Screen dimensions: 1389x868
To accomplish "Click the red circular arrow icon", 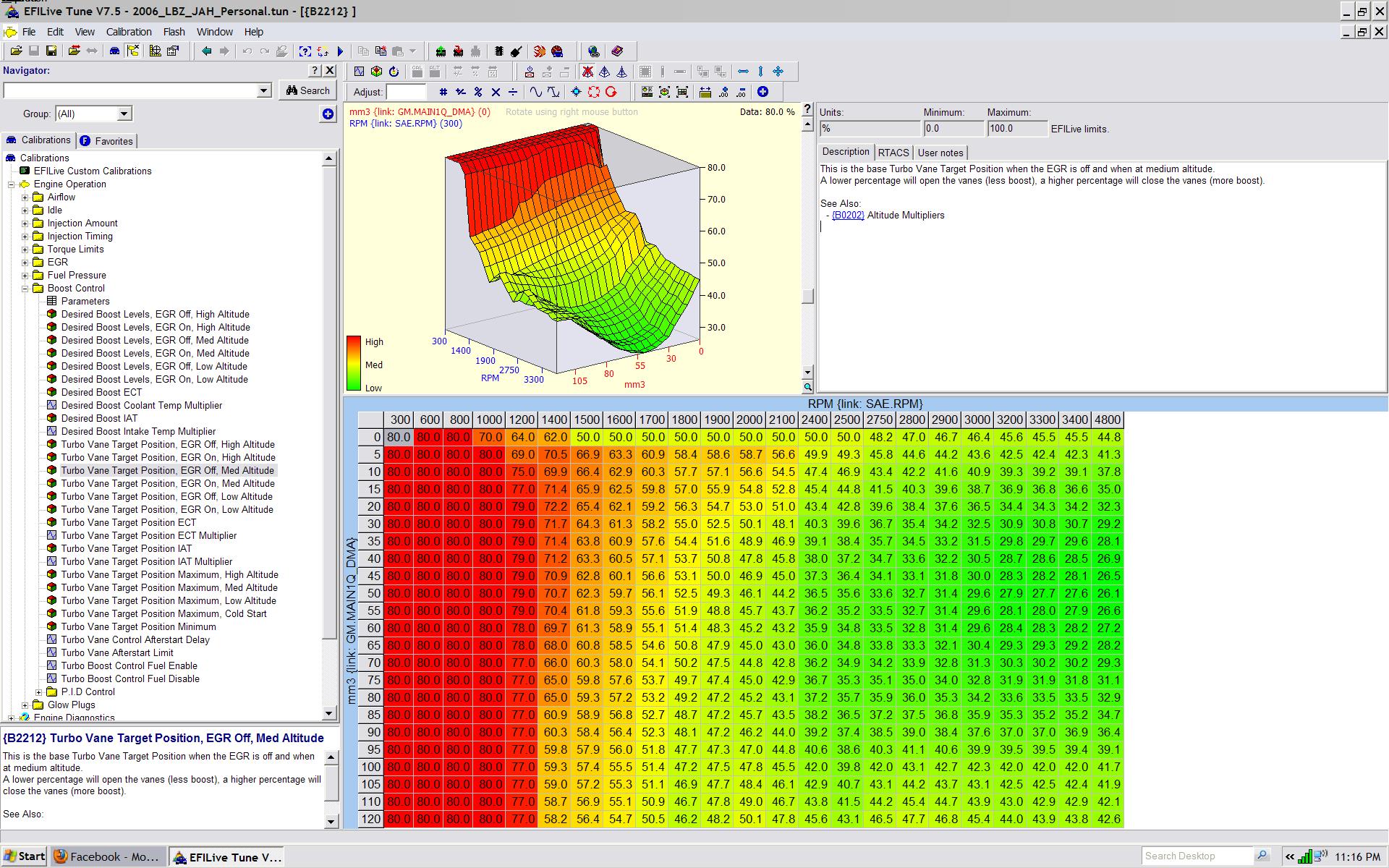I will [611, 92].
